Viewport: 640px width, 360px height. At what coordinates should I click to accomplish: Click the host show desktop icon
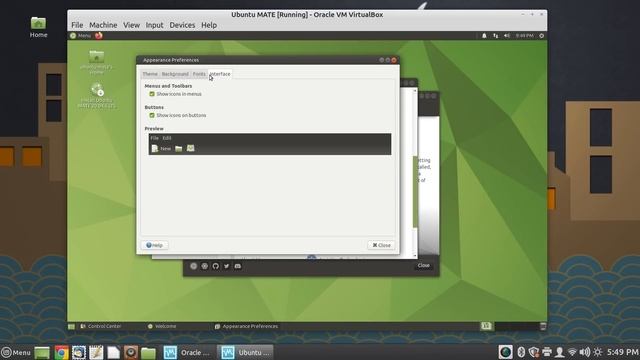pos(42,352)
